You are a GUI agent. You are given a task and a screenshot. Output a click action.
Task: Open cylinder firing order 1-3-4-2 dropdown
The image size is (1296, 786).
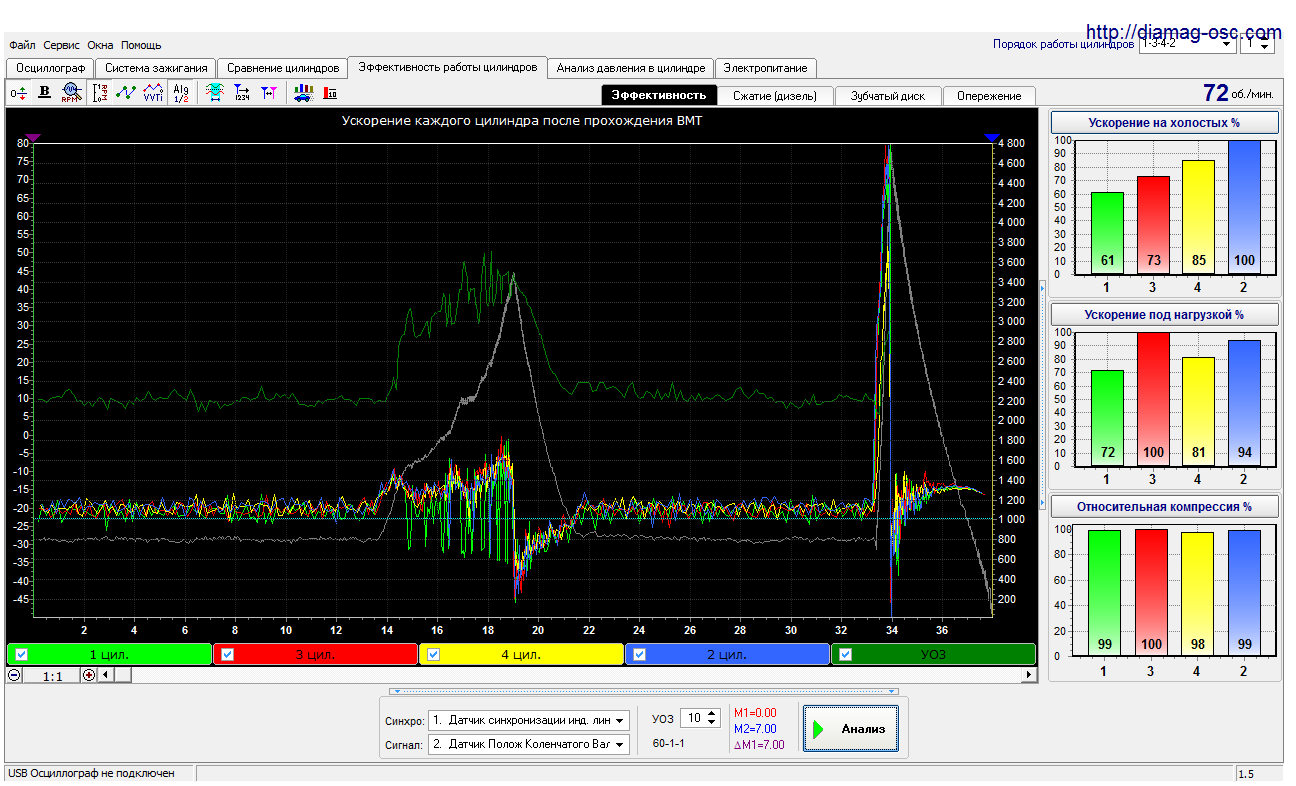click(x=1186, y=44)
